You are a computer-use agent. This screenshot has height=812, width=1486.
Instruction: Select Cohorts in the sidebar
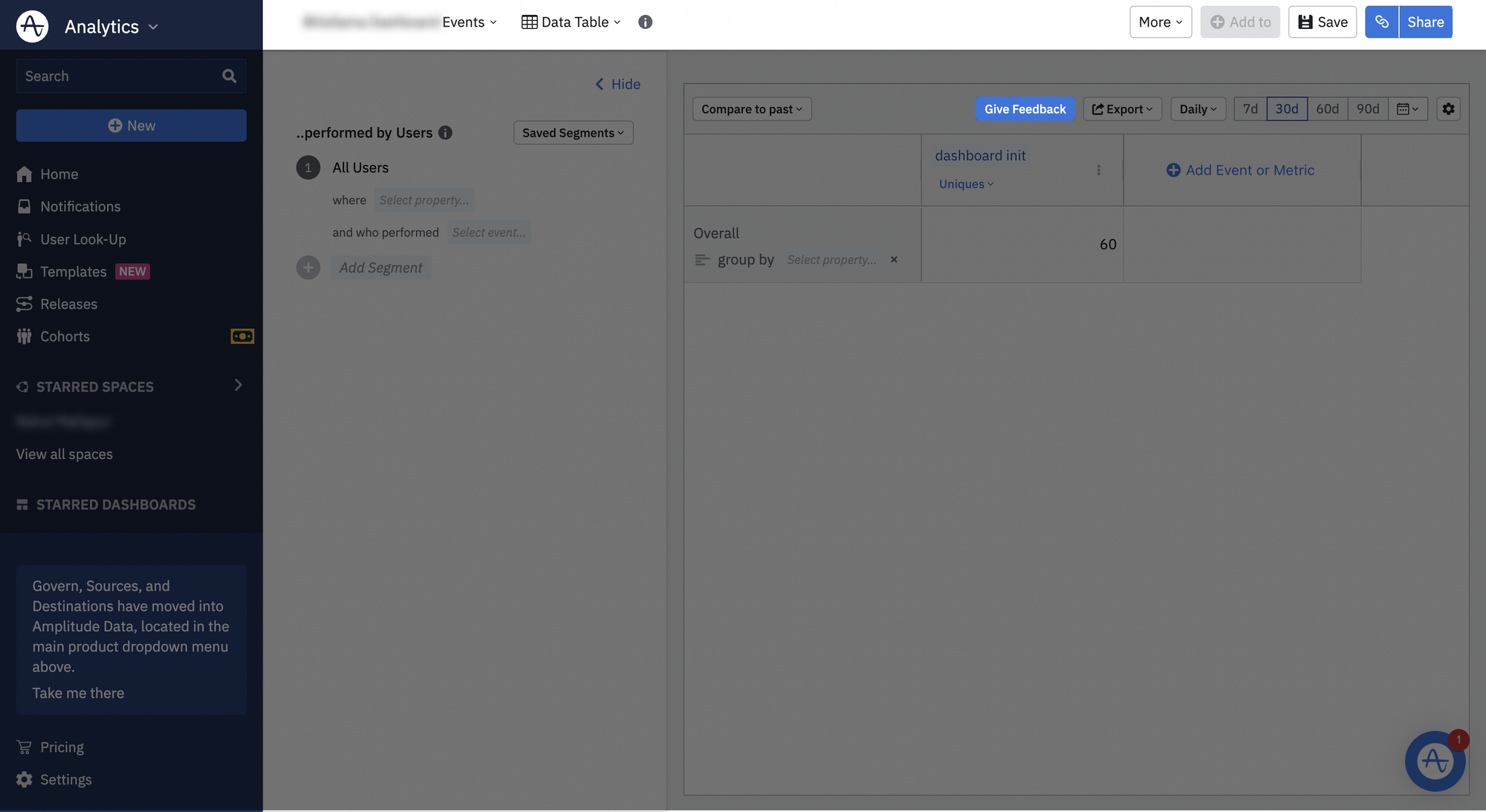[63, 336]
